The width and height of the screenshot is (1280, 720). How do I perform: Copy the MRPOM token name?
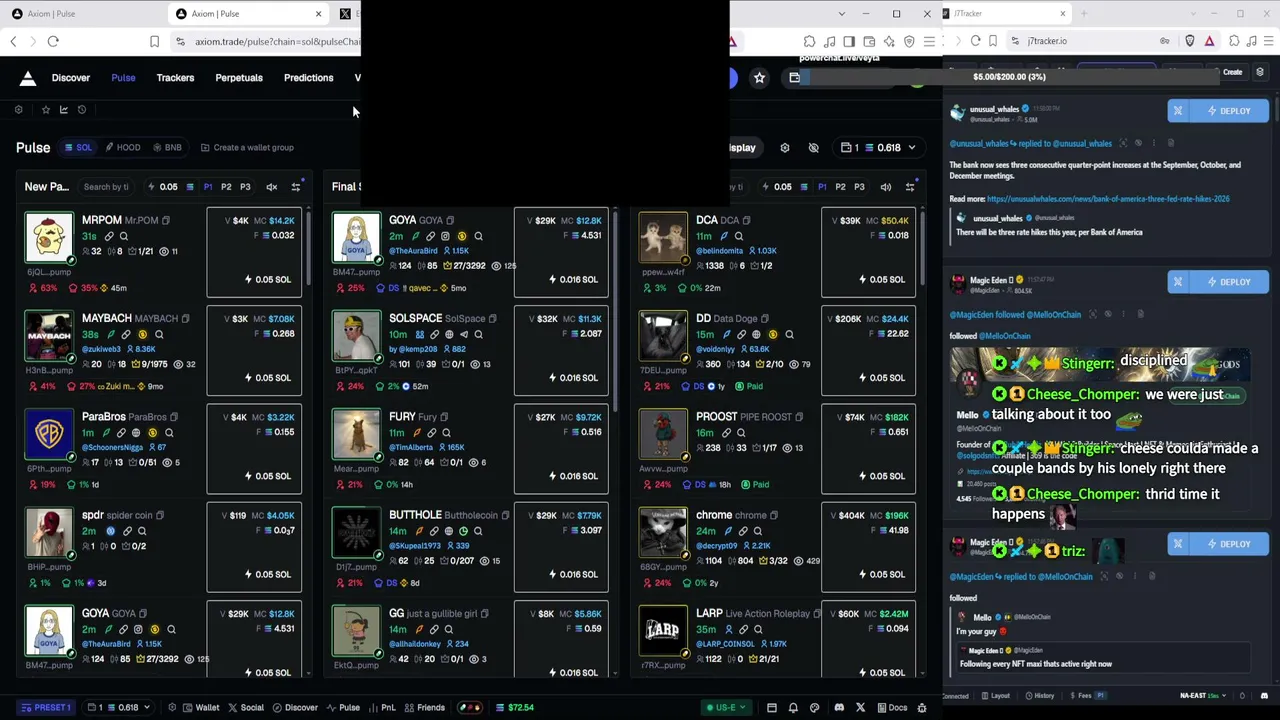click(166, 221)
